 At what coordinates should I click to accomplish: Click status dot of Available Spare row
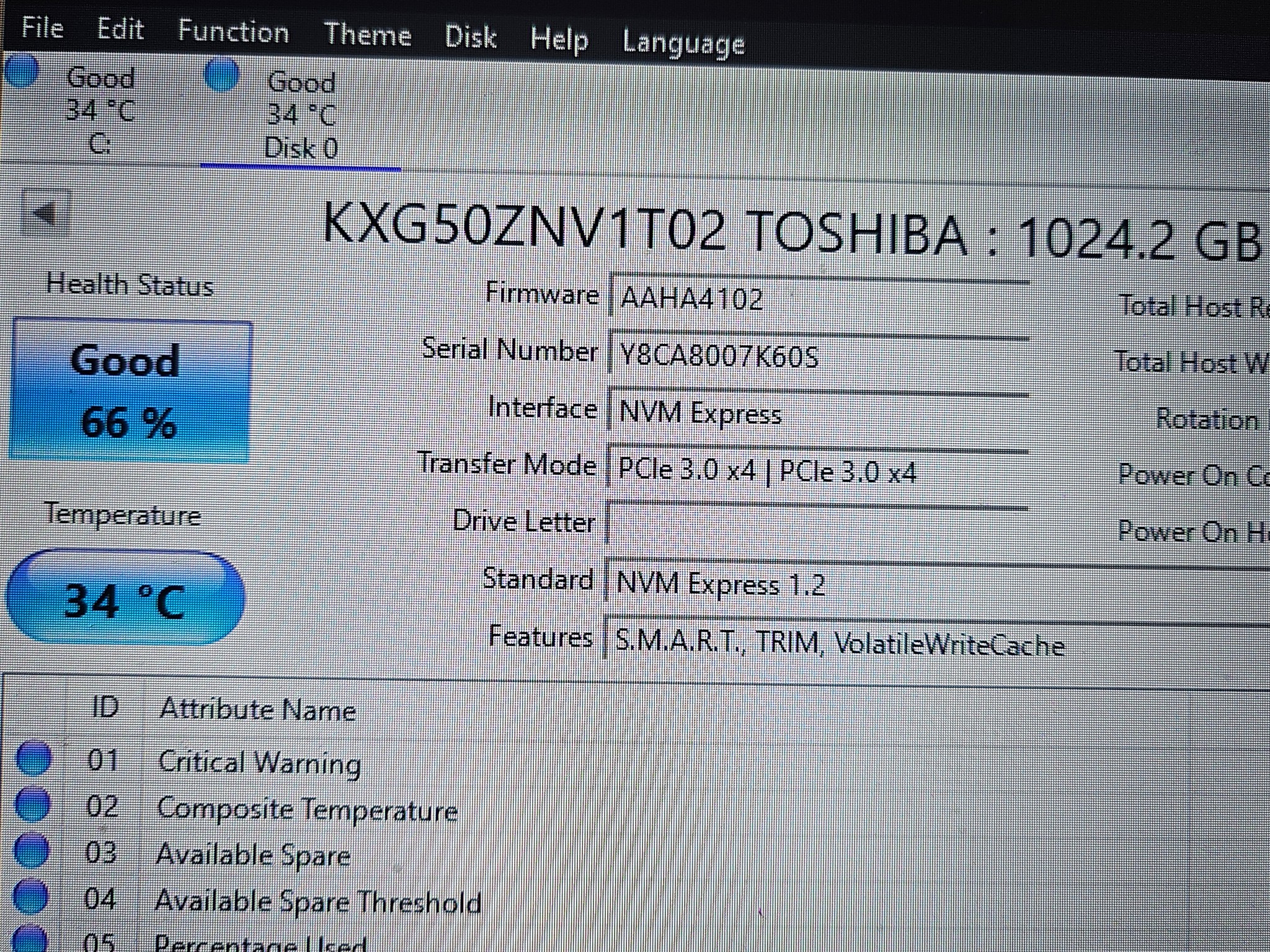coord(31,850)
